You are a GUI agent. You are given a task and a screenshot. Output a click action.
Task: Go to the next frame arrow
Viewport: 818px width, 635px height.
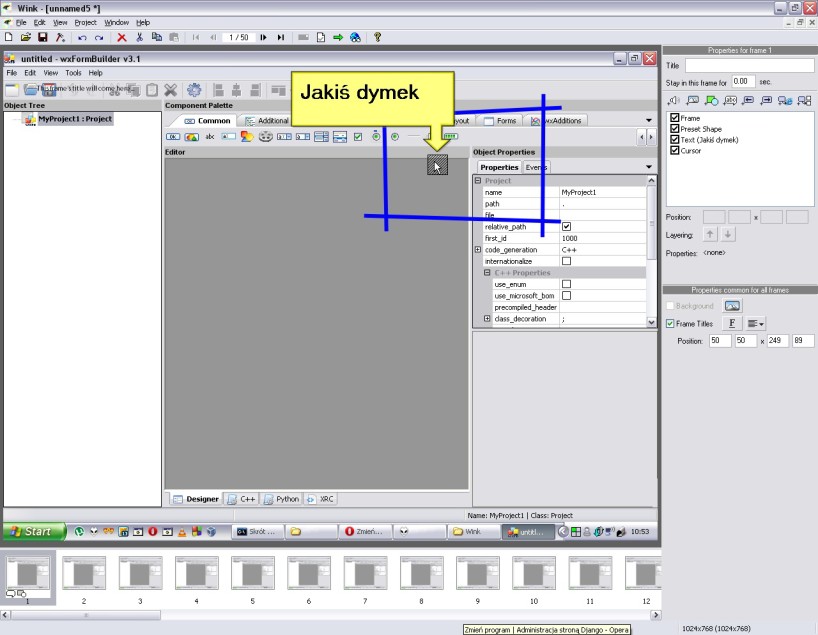[263, 38]
